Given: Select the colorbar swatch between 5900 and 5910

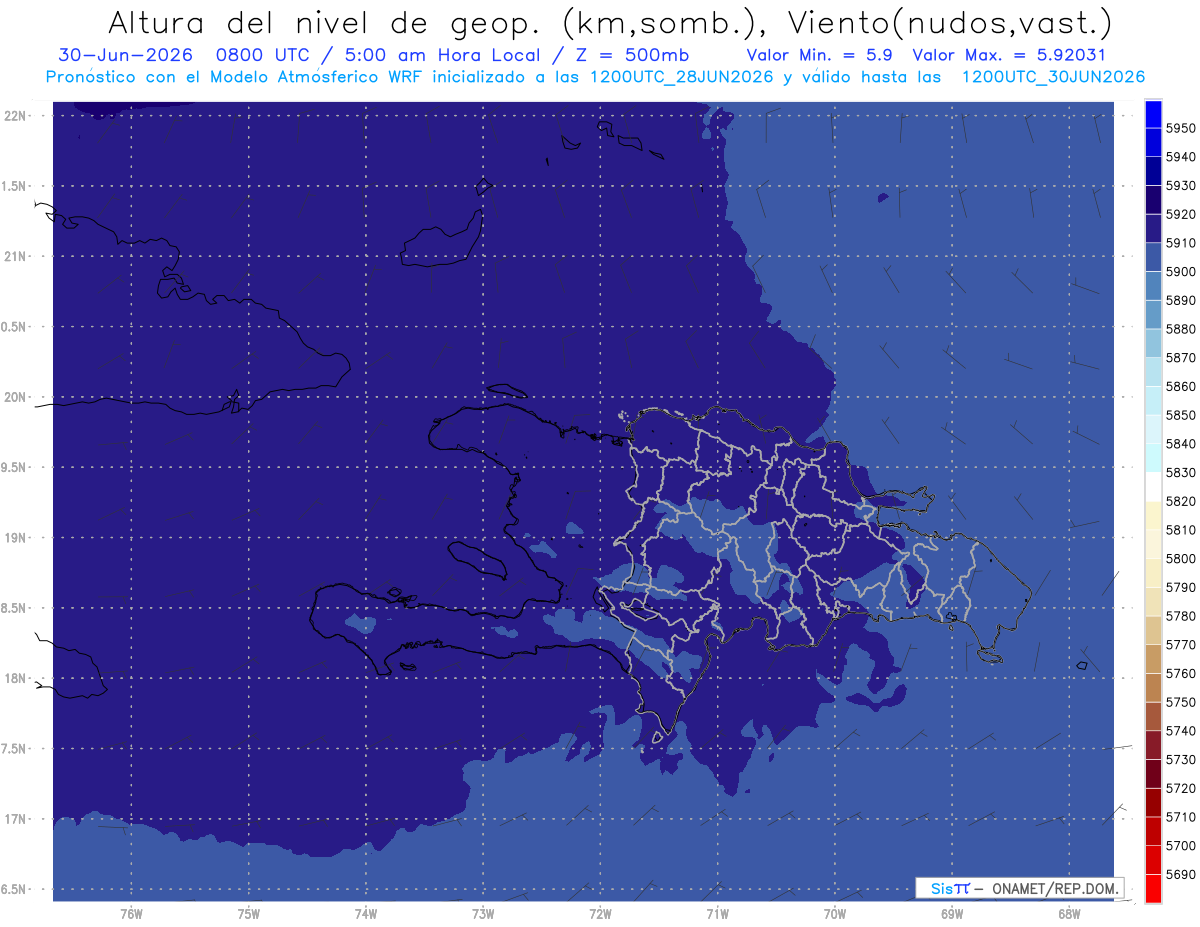Looking at the screenshot, I should click(x=1153, y=257).
